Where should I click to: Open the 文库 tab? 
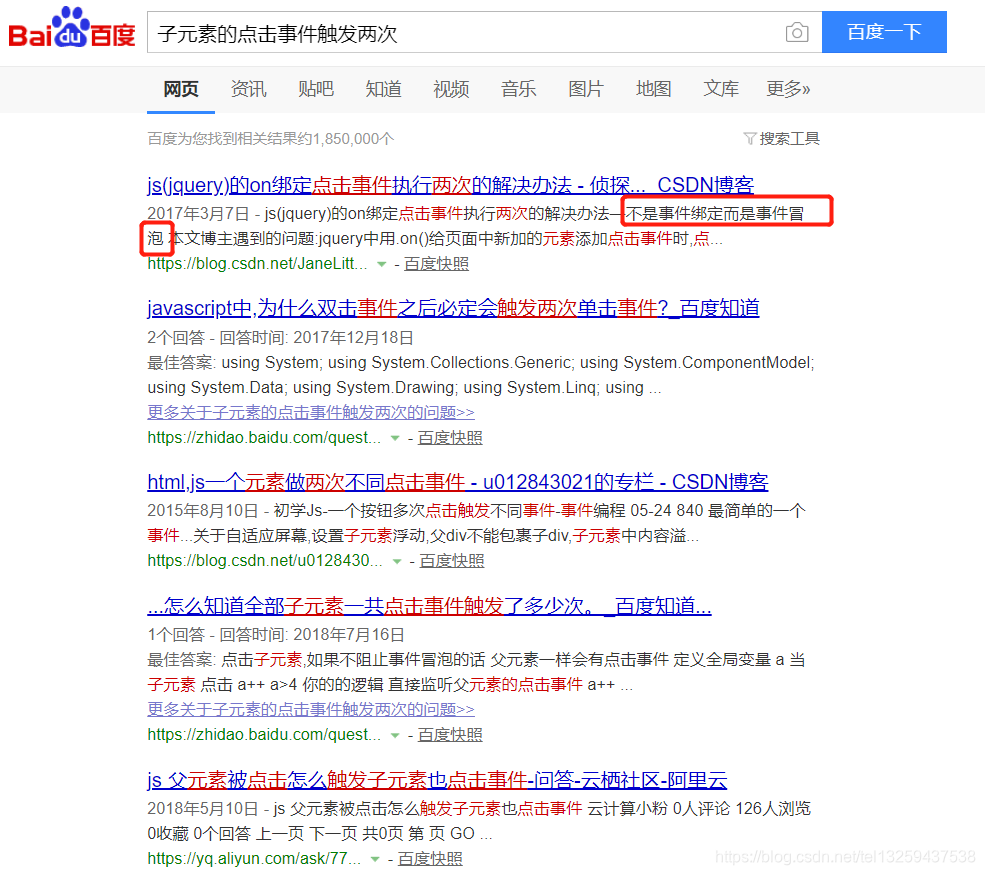pyautogui.click(x=721, y=89)
